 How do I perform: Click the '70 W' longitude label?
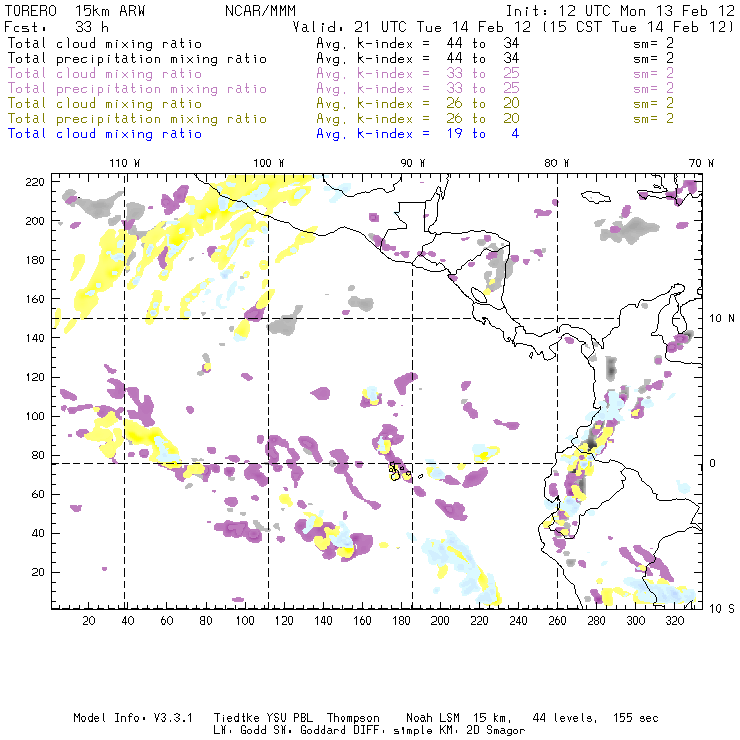[x=701, y=163]
